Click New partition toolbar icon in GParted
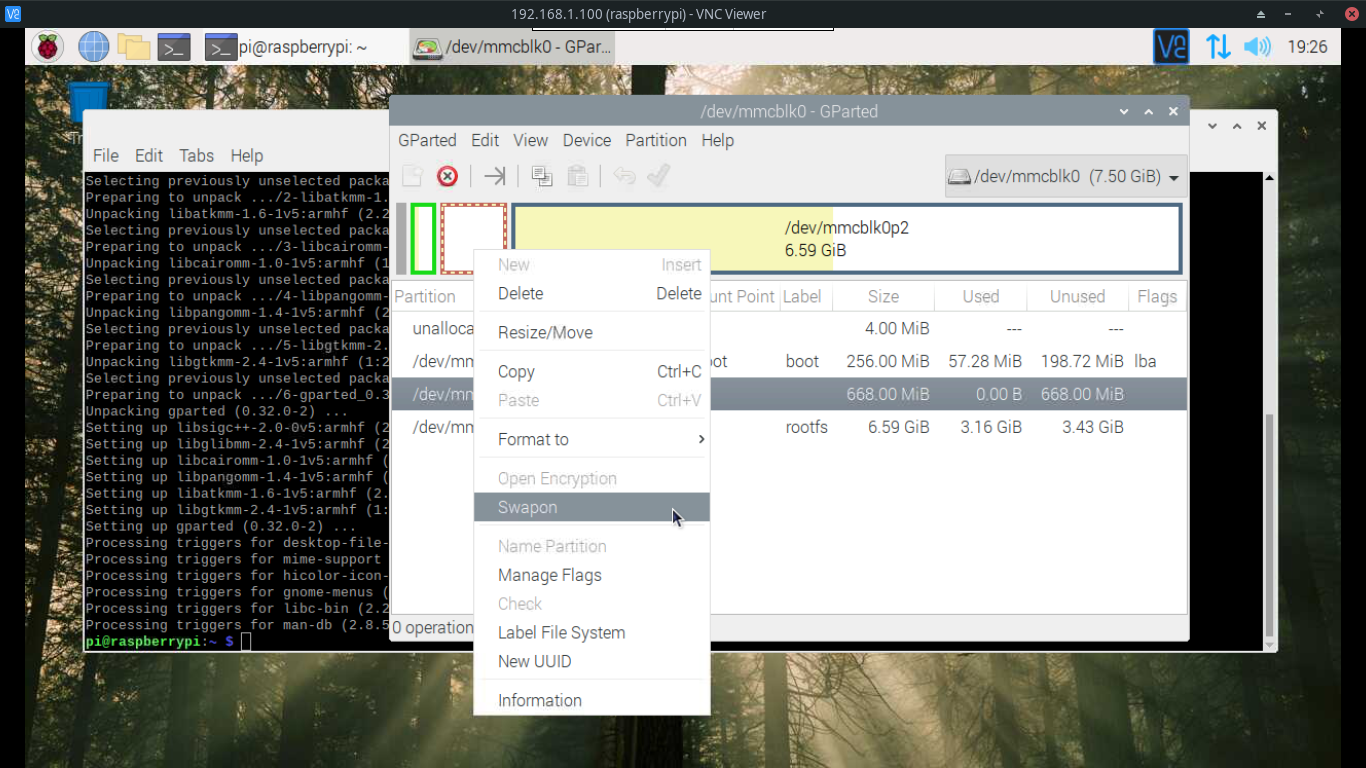The width and height of the screenshot is (1366, 768). click(412, 176)
